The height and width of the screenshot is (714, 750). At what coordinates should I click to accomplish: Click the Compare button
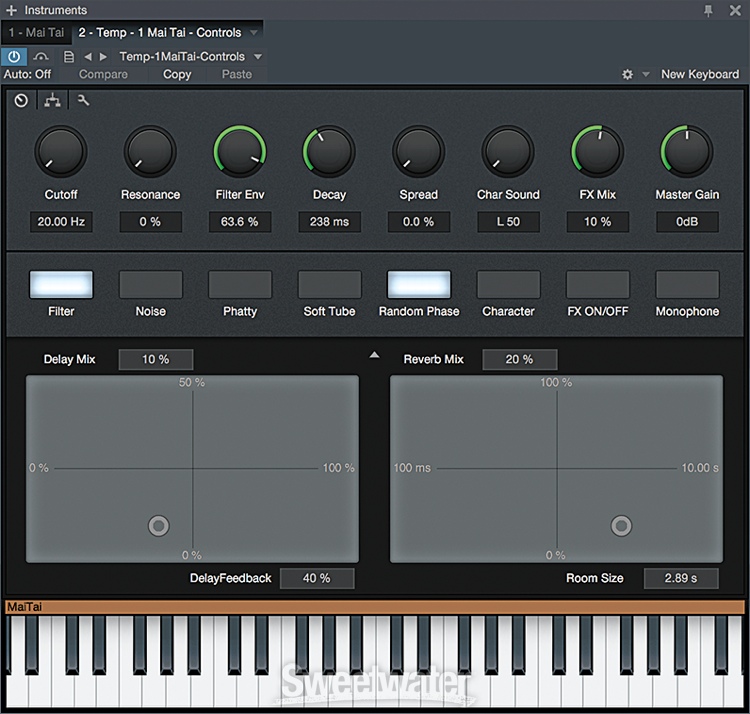[x=103, y=75]
